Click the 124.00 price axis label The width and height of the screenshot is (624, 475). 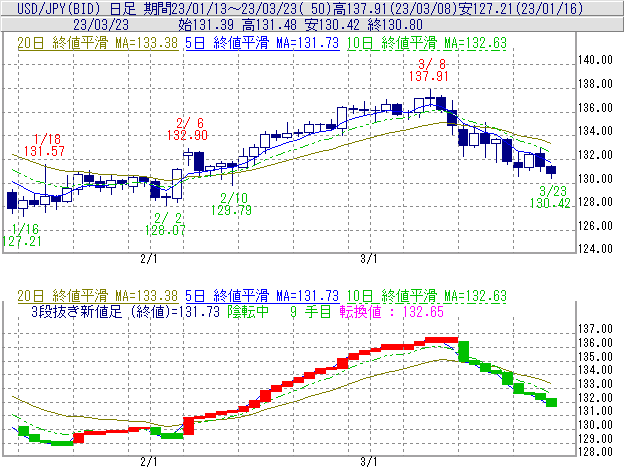pyautogui.click(x=595, y=249)
